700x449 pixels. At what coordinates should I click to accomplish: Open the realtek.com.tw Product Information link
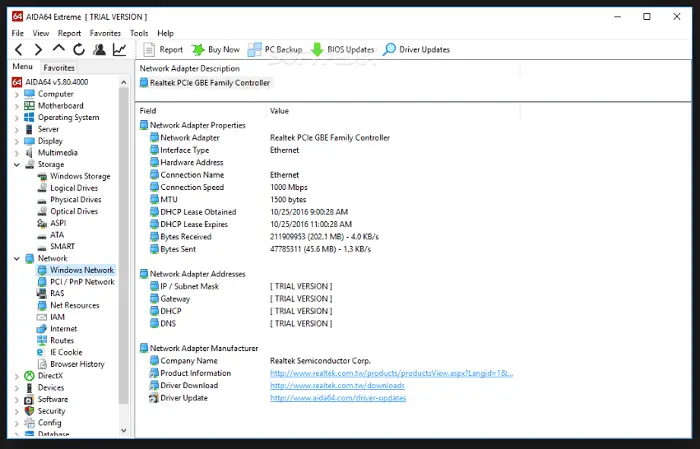point(392,373)
